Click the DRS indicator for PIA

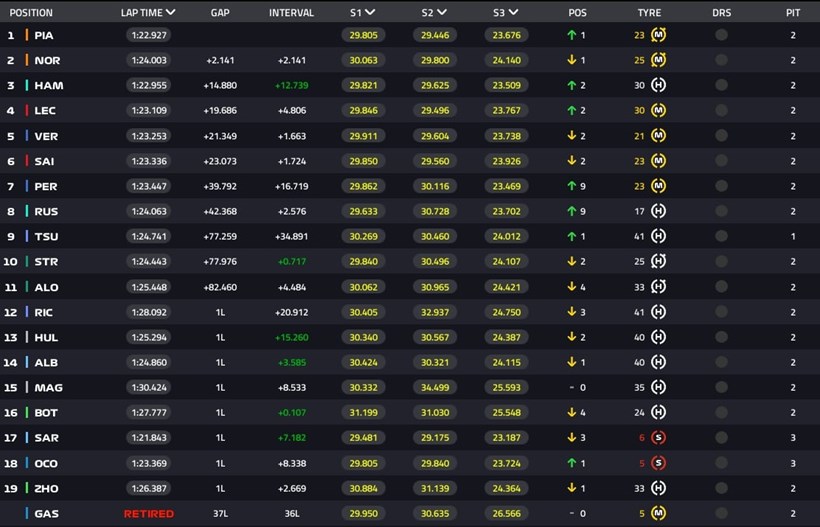pos(721,35)
